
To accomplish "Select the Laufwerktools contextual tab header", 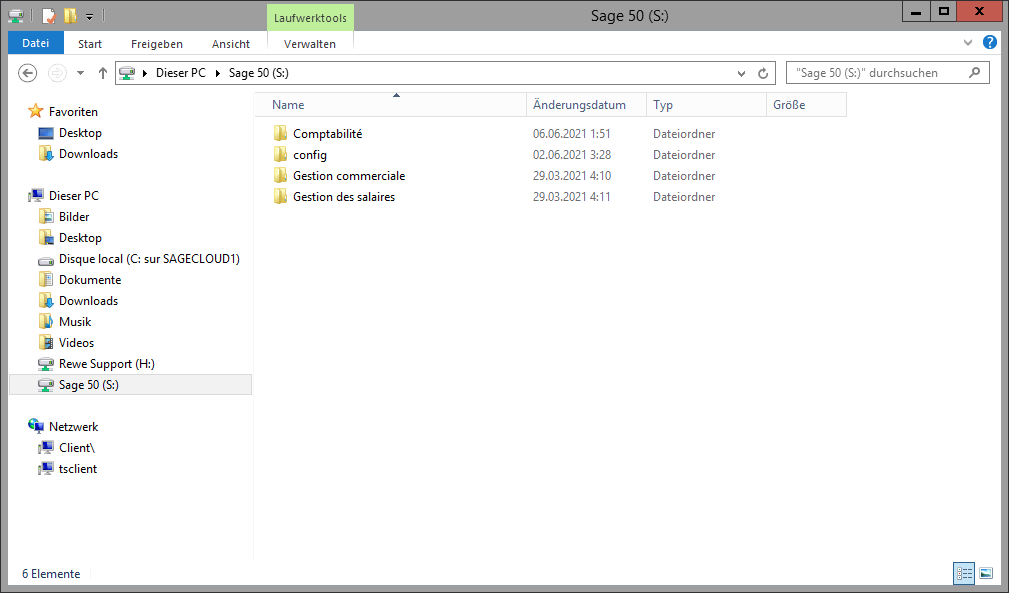I will tap(310, 18).
